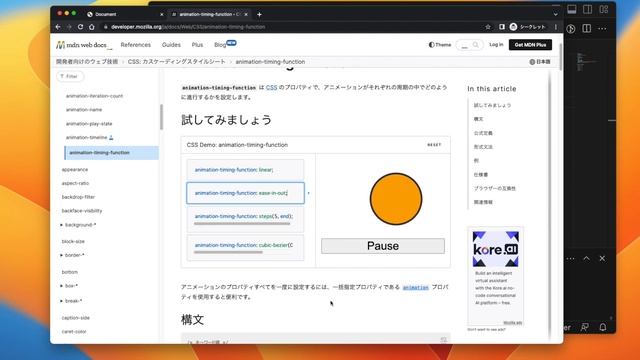This screenshot has width=640, height=360.
Task: Close the Document tab
Action: point(162,14)
